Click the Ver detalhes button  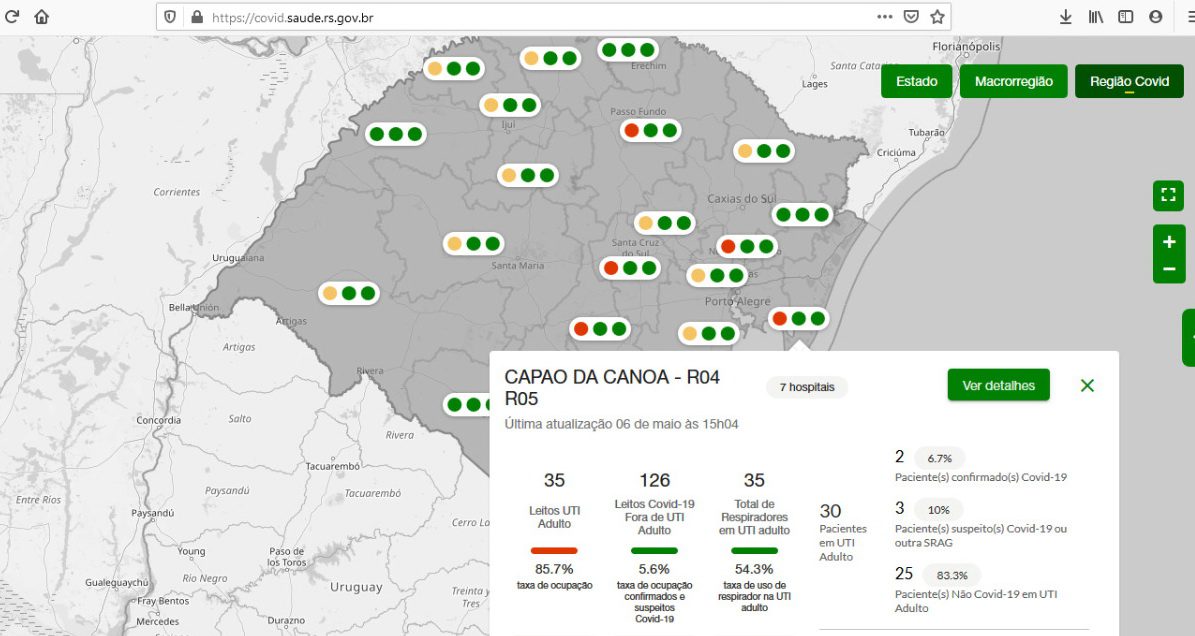pos(998,385)
